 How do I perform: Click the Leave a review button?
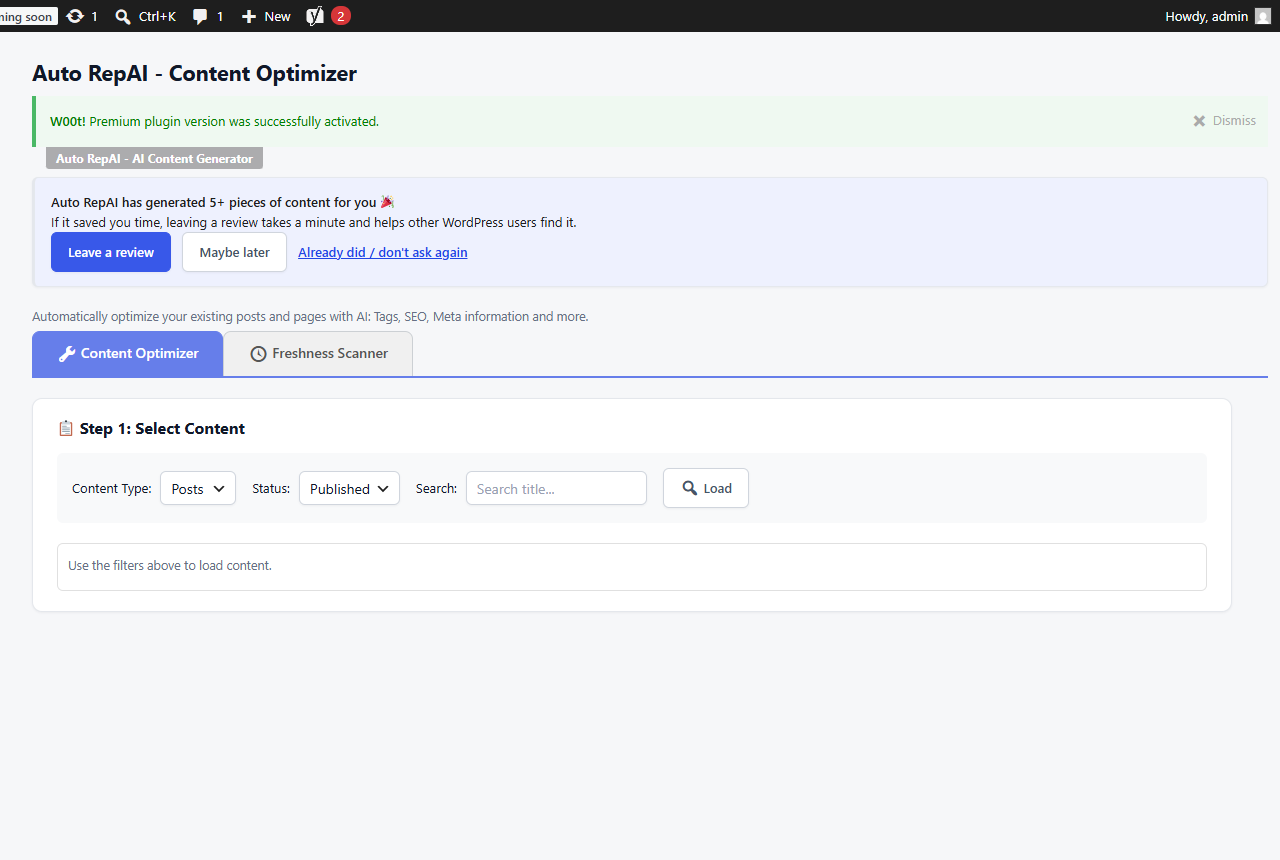point(111,252)
